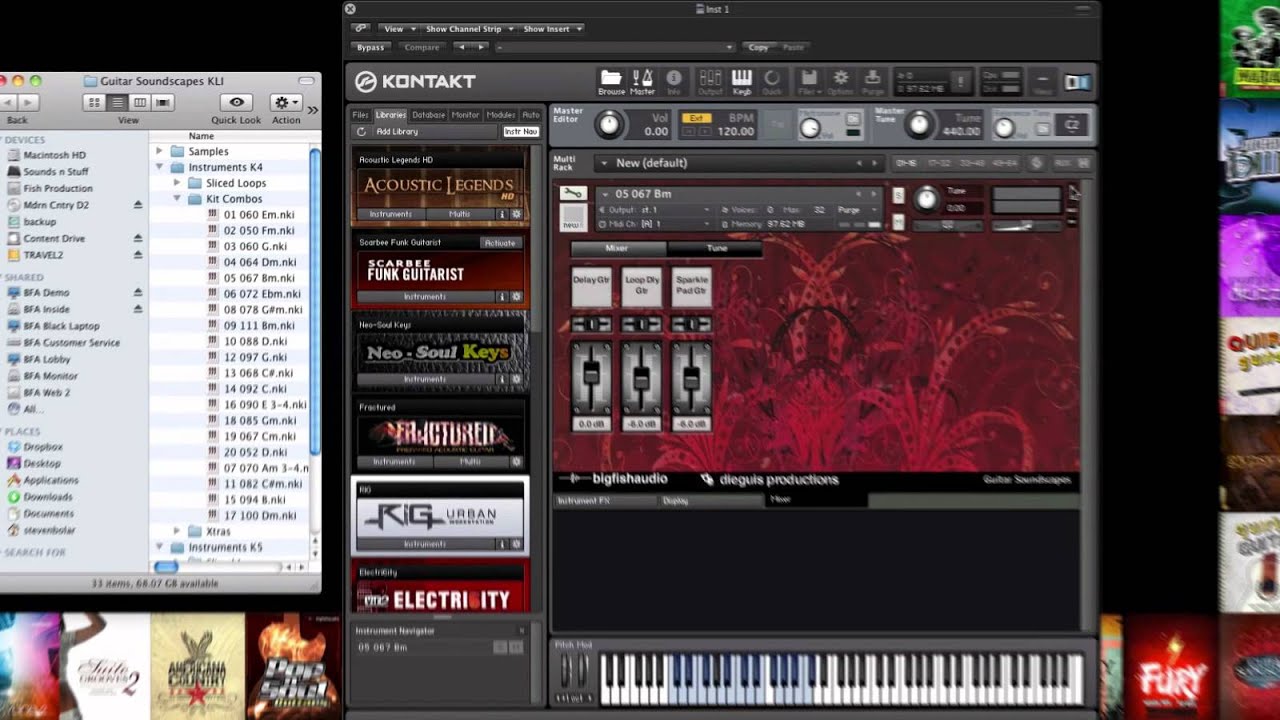Click the Finder Quick Look eye icon
This screenshot has height=720, width=1280.
236,102
